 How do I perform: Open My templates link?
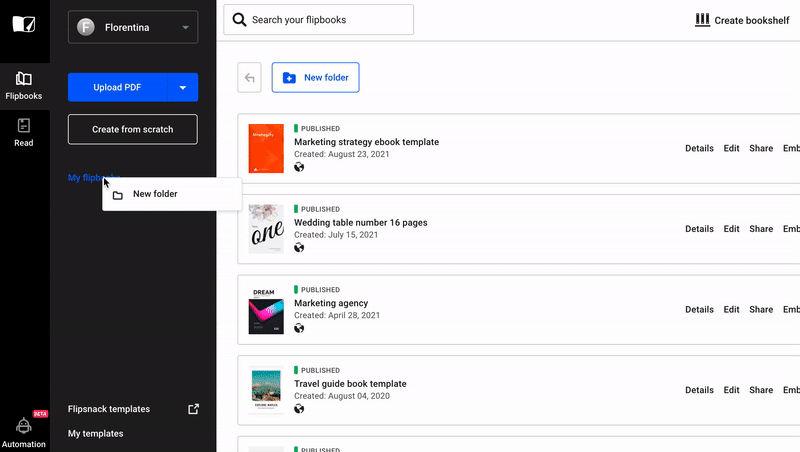tap(95, 434)
